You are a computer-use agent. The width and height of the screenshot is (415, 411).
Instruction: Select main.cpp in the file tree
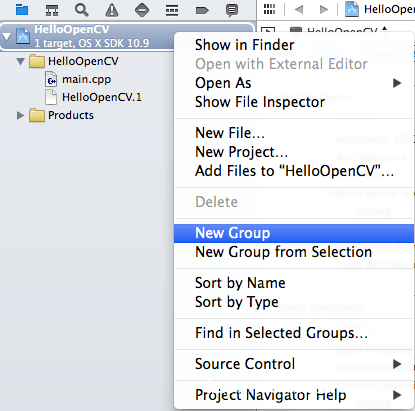pos(86,80)
